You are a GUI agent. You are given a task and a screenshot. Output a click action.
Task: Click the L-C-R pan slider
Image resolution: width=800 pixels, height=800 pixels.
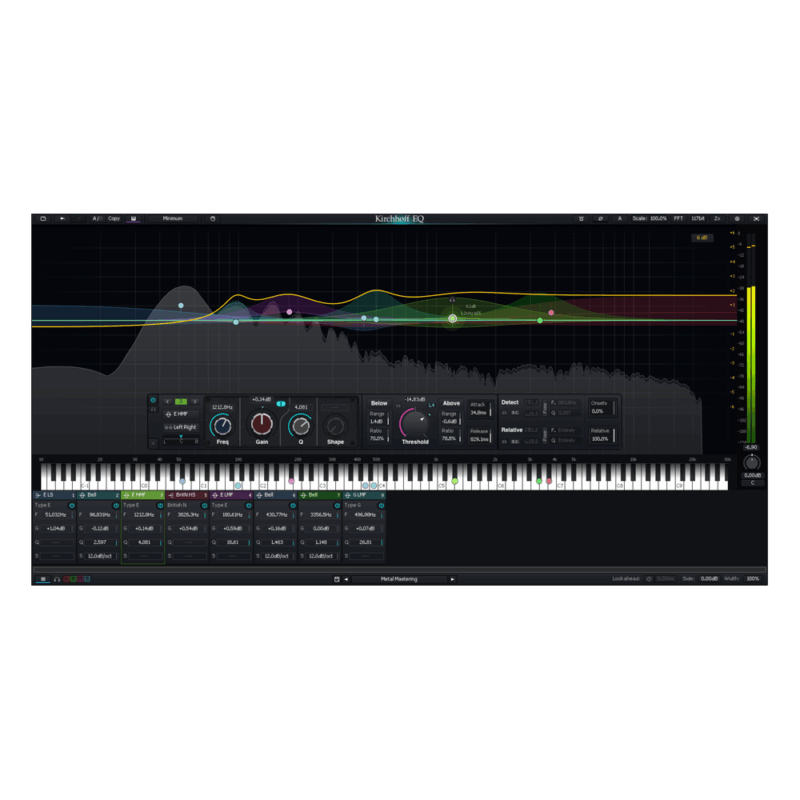click(181, 440)
